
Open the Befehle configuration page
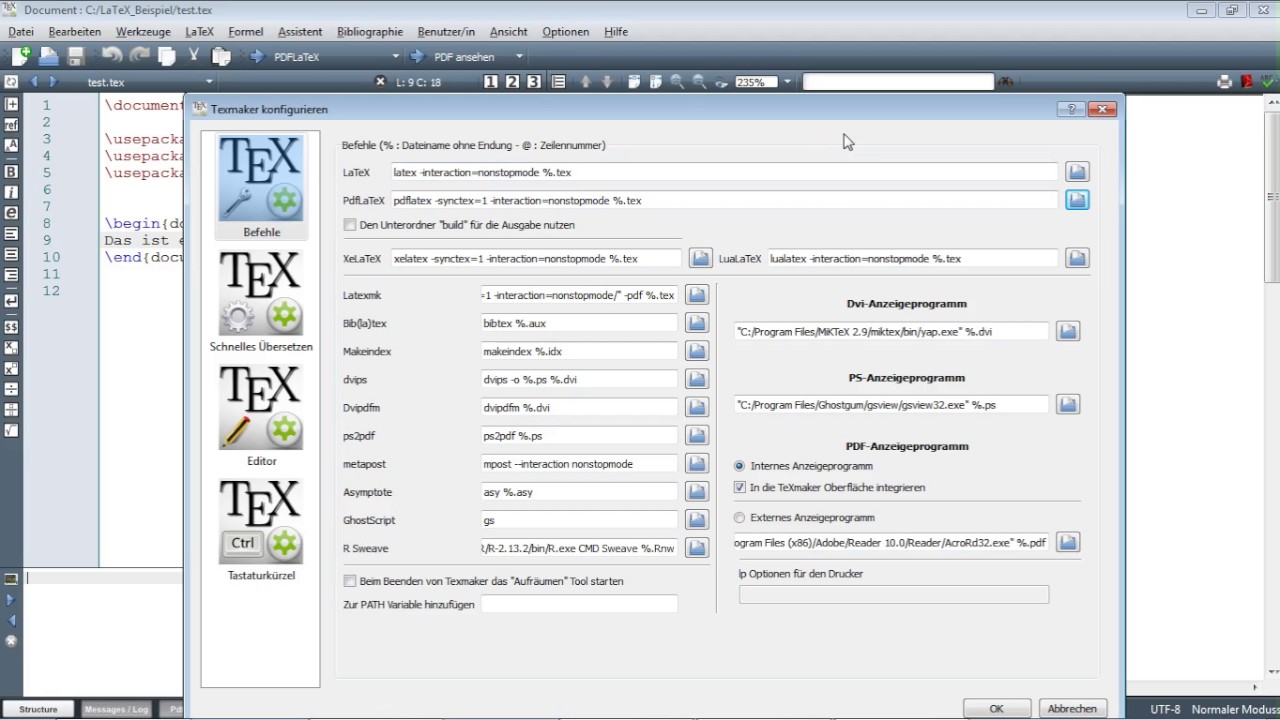(x=261, y=187)
